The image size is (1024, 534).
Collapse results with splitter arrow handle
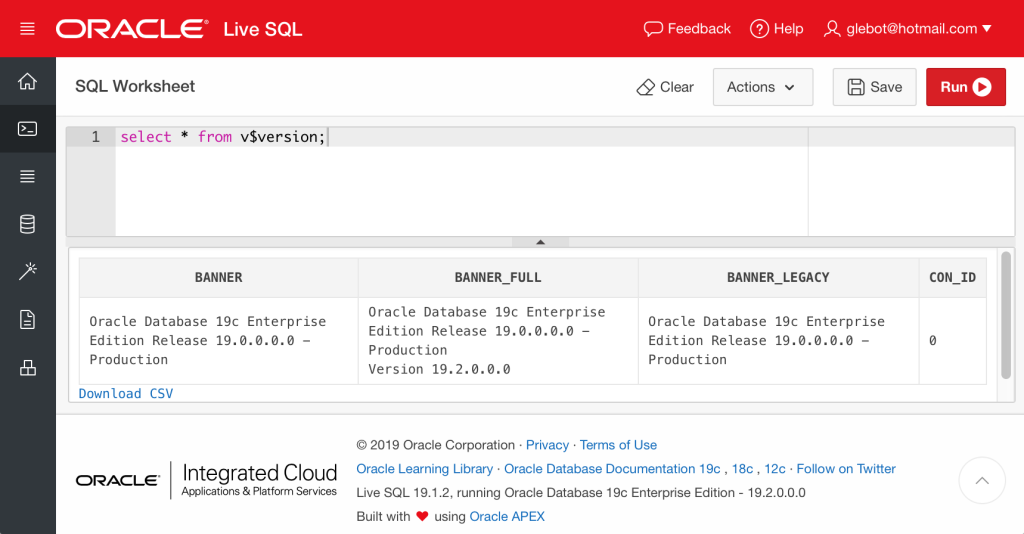tap(540, 242)
